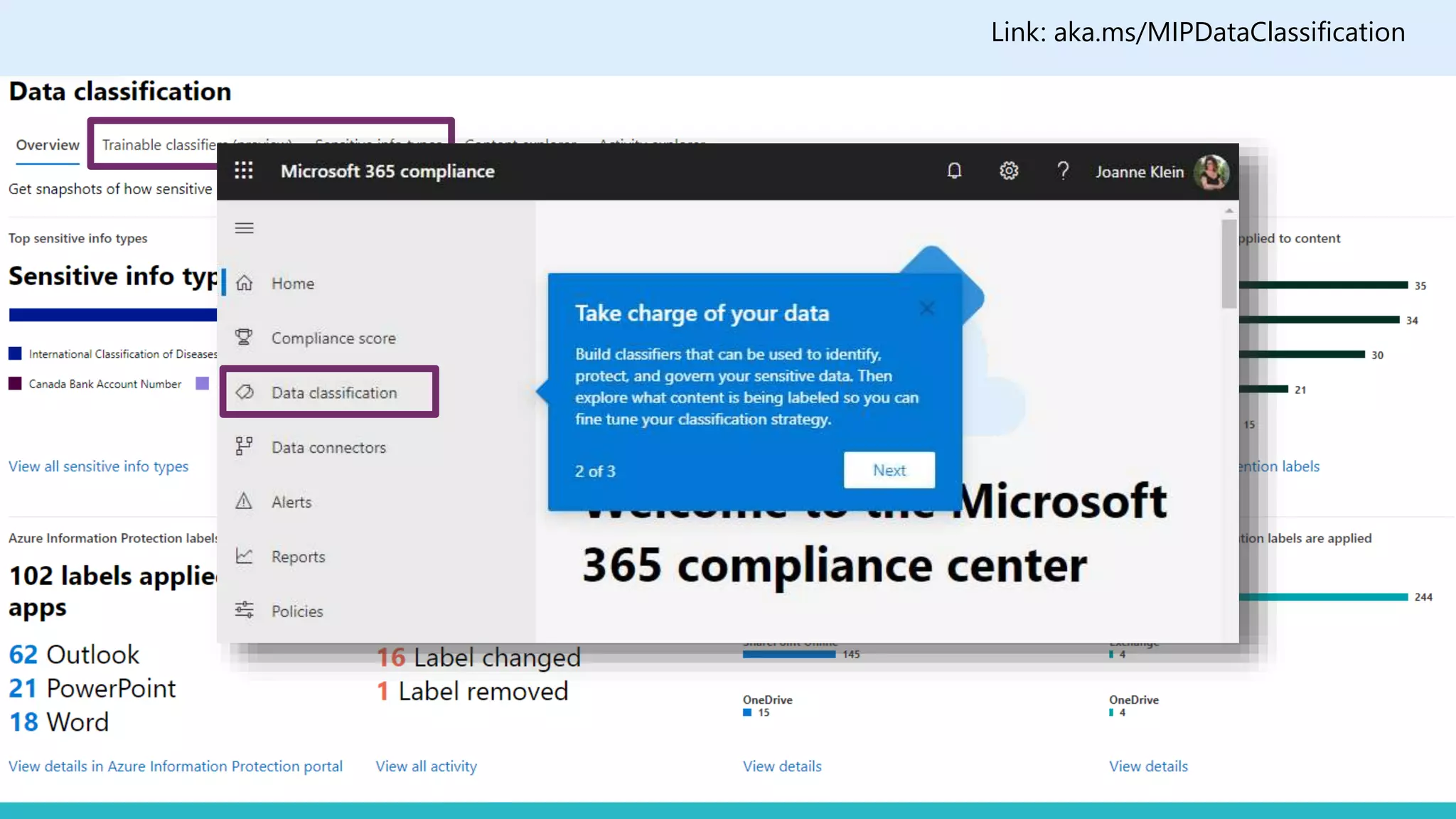Click the bar labeled 35
The height and width of the screenshot is (819, 1456).
point(1323,285)
